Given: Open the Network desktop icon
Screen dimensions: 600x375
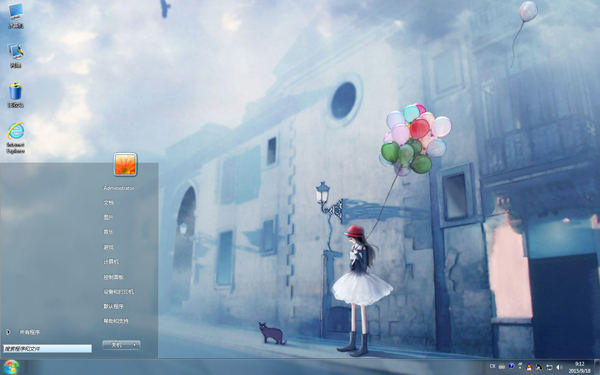Looking at the screenshot, I should [x=16, y=55].
